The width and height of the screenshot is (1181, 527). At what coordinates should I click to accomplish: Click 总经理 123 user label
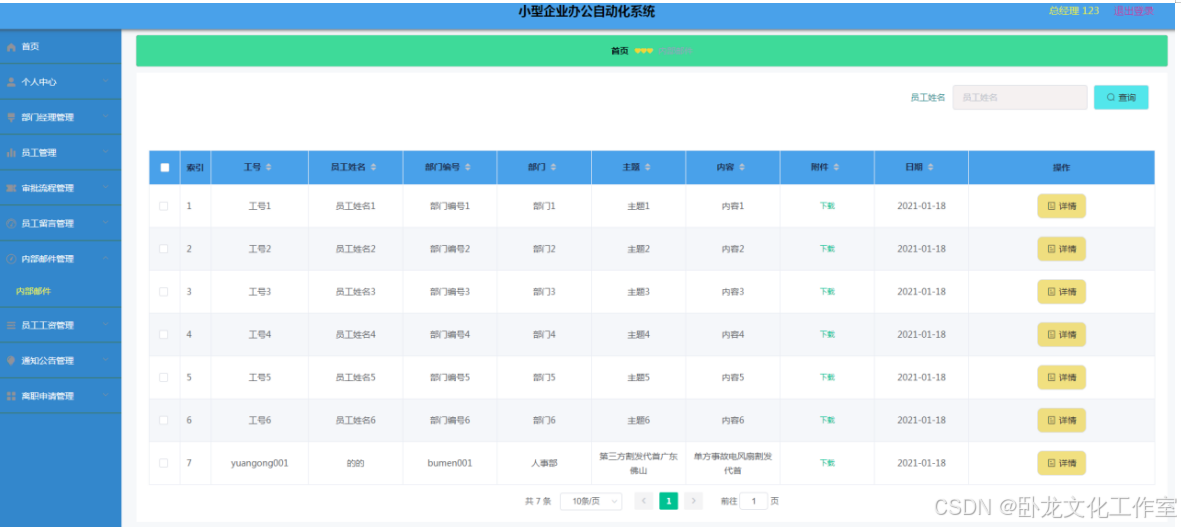tap(1073, 11)
